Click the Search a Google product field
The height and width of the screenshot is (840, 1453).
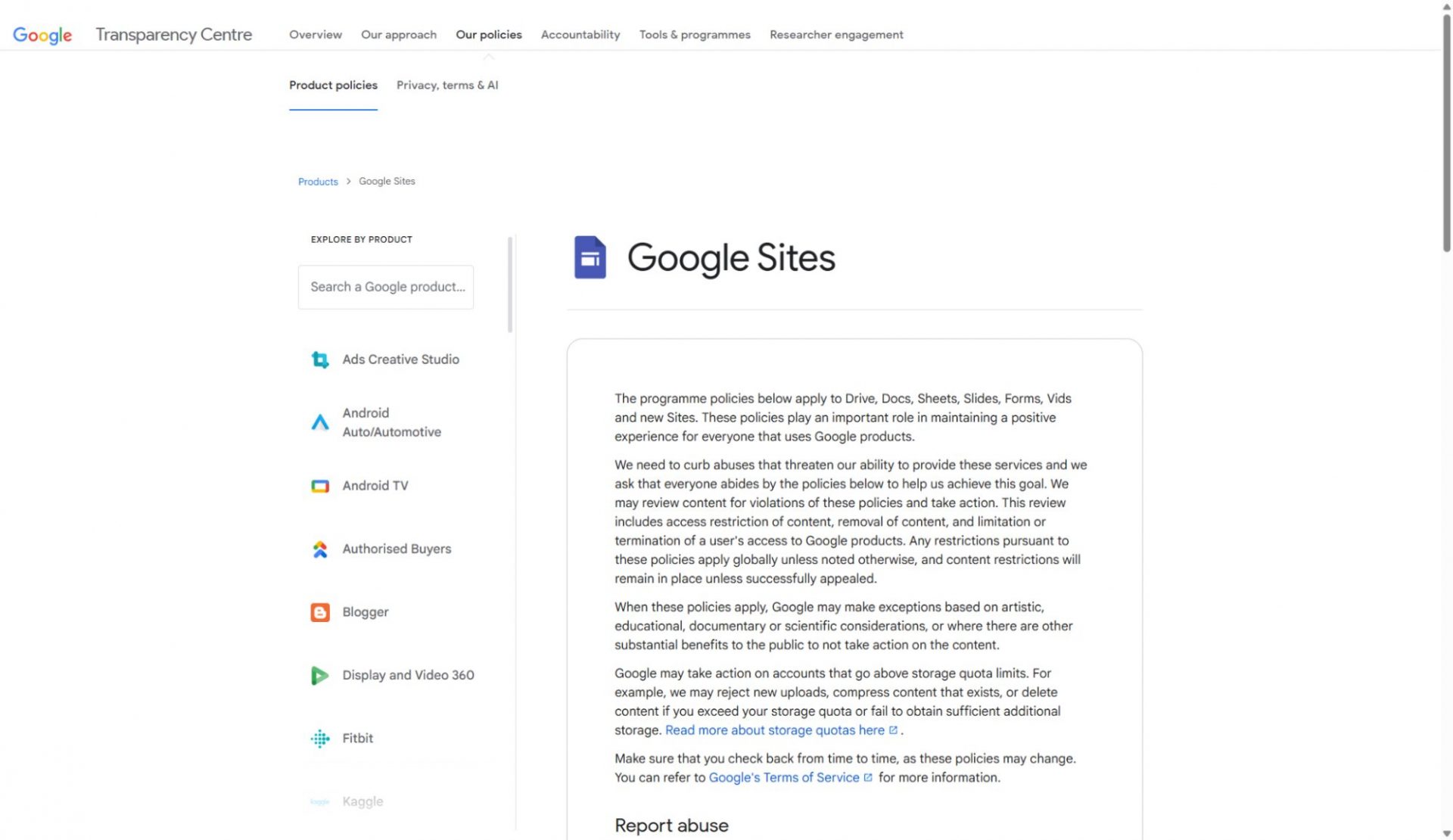point(386,287)
